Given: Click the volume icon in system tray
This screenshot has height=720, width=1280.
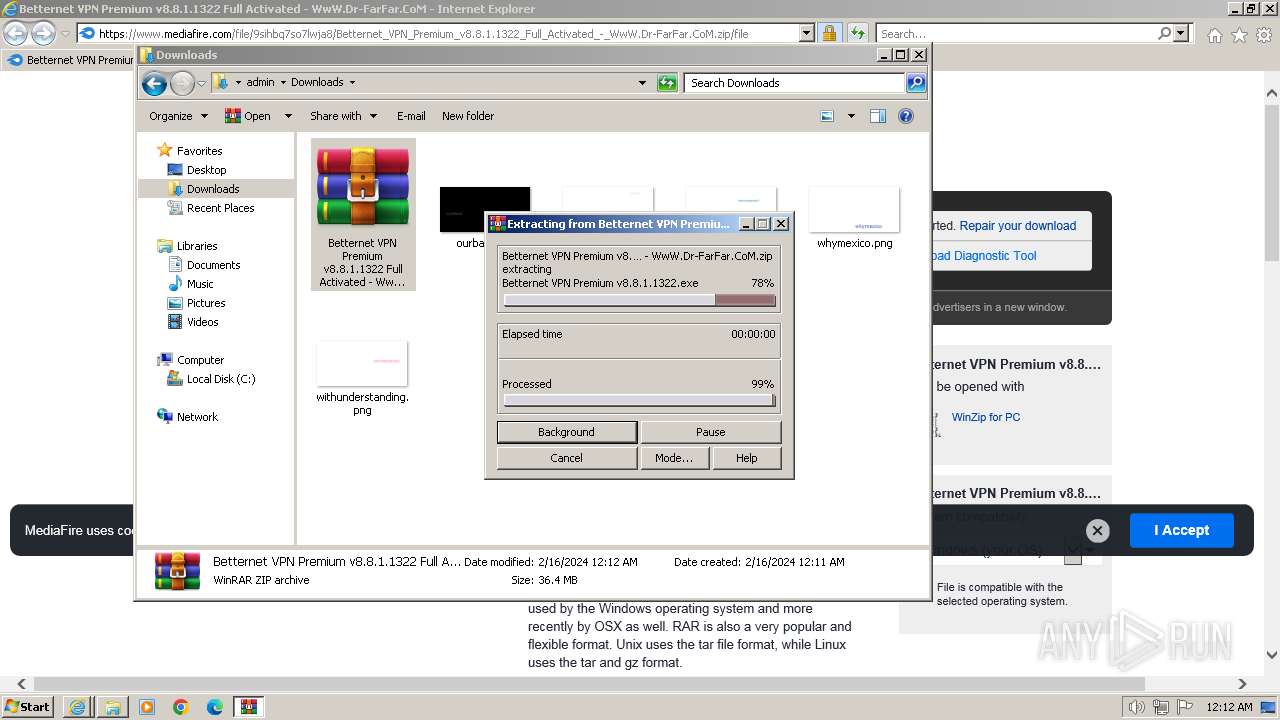Looking at the screenshot, I should click(1136, 707).
